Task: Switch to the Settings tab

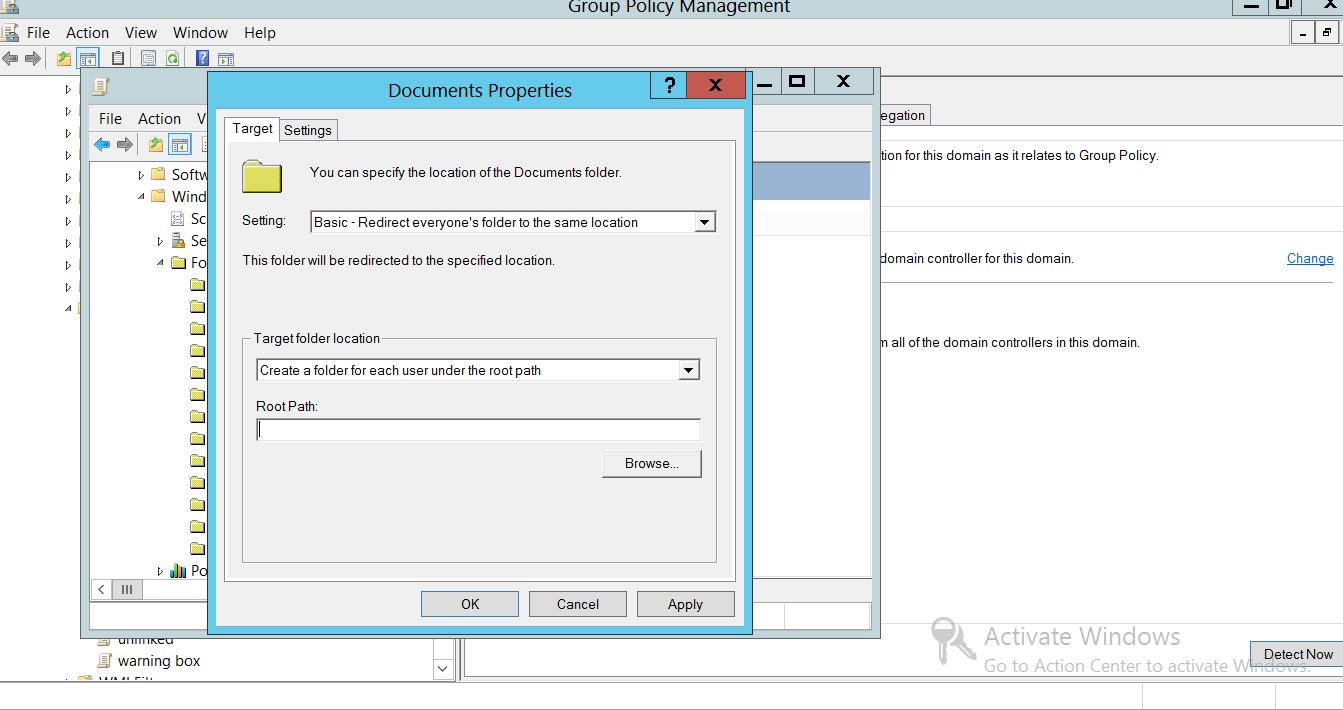Action: click(x=307, y=130)
